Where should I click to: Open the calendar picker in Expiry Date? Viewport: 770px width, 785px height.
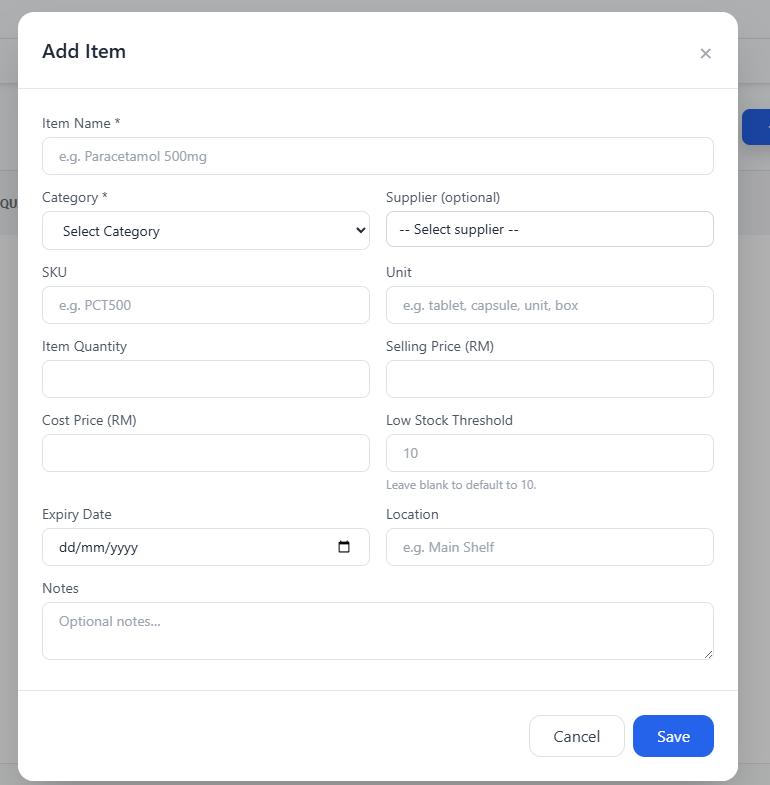[x=344, y=547]
